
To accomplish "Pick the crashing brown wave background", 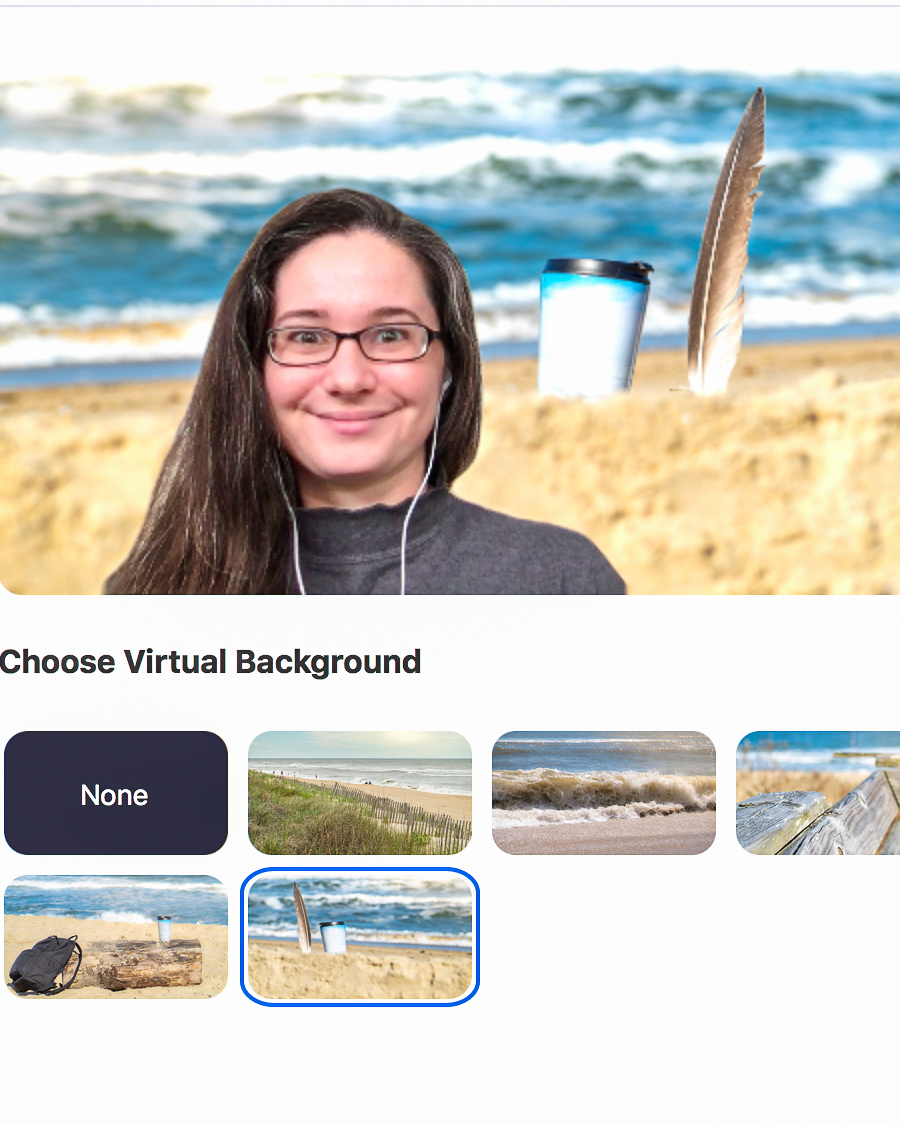I will 604,793.
